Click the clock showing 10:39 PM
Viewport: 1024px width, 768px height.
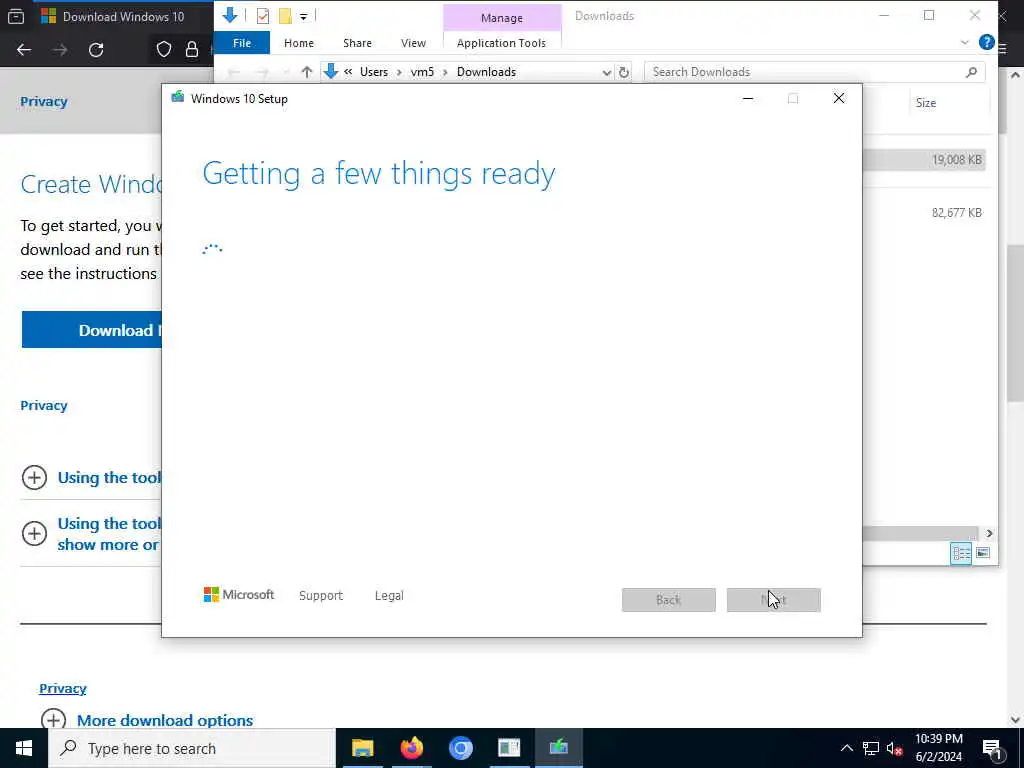[x=938, y=739]
